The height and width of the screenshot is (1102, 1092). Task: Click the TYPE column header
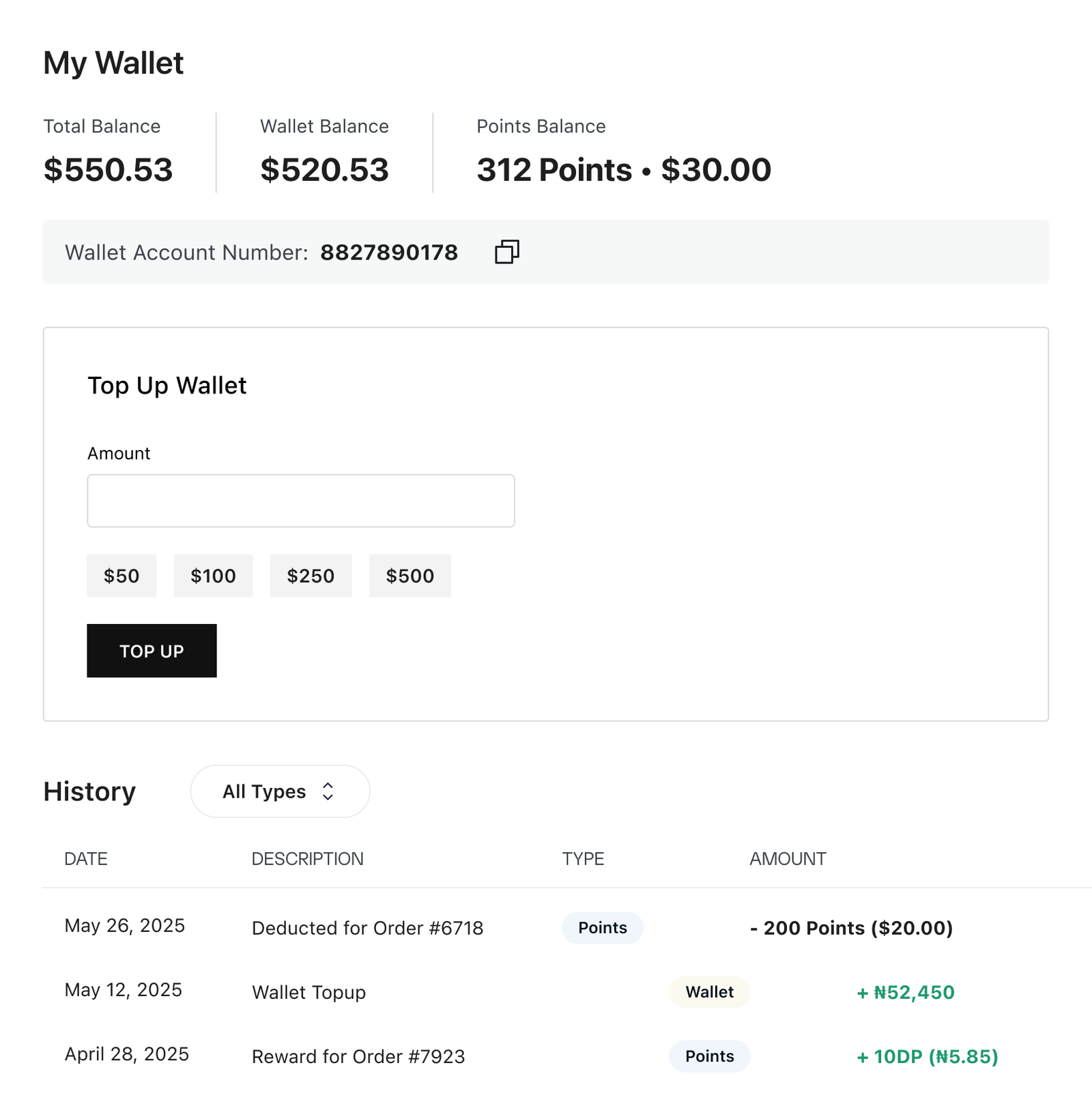[584, 859]
